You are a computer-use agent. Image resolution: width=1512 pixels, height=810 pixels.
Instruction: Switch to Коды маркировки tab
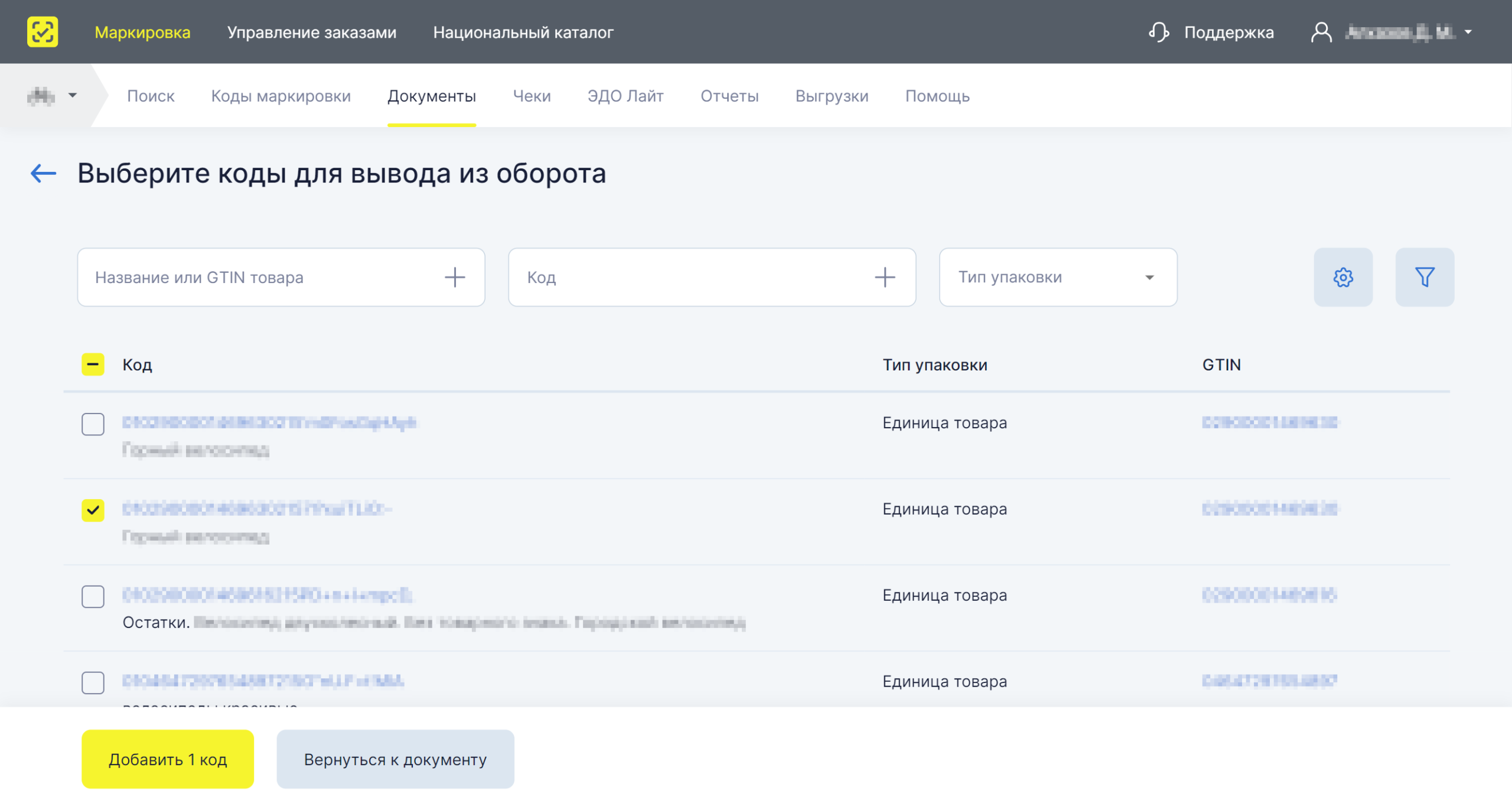(281, 96)
